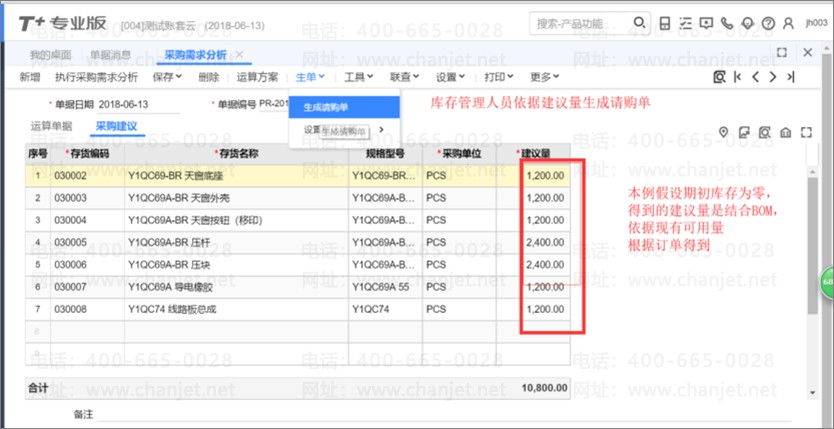Click PCS unit in row 030008

pyautogui.click(x=459, y=309)
